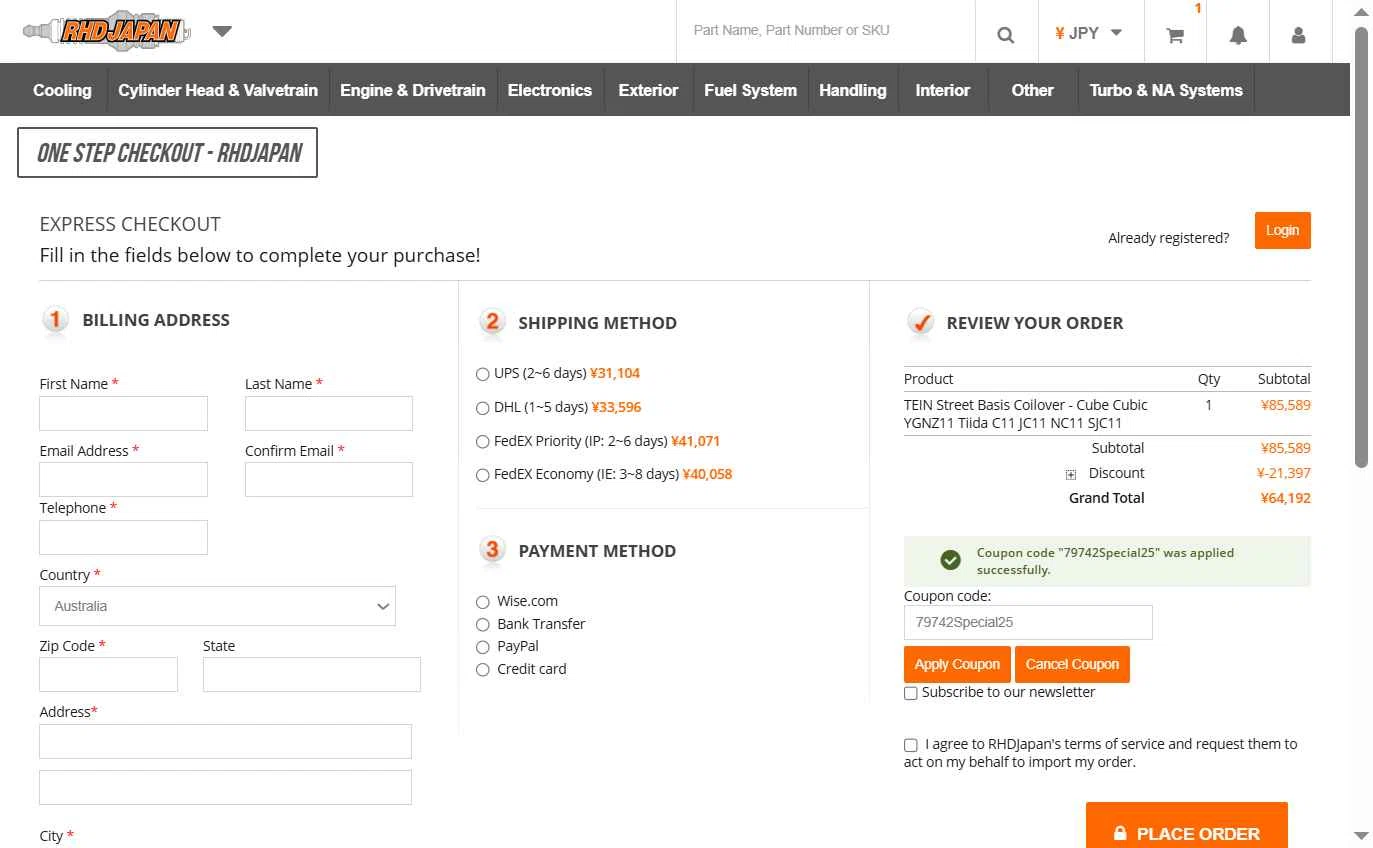Click the One Step Checkout heading
The width and height of the screenshot is (1373, 848).
168,153
